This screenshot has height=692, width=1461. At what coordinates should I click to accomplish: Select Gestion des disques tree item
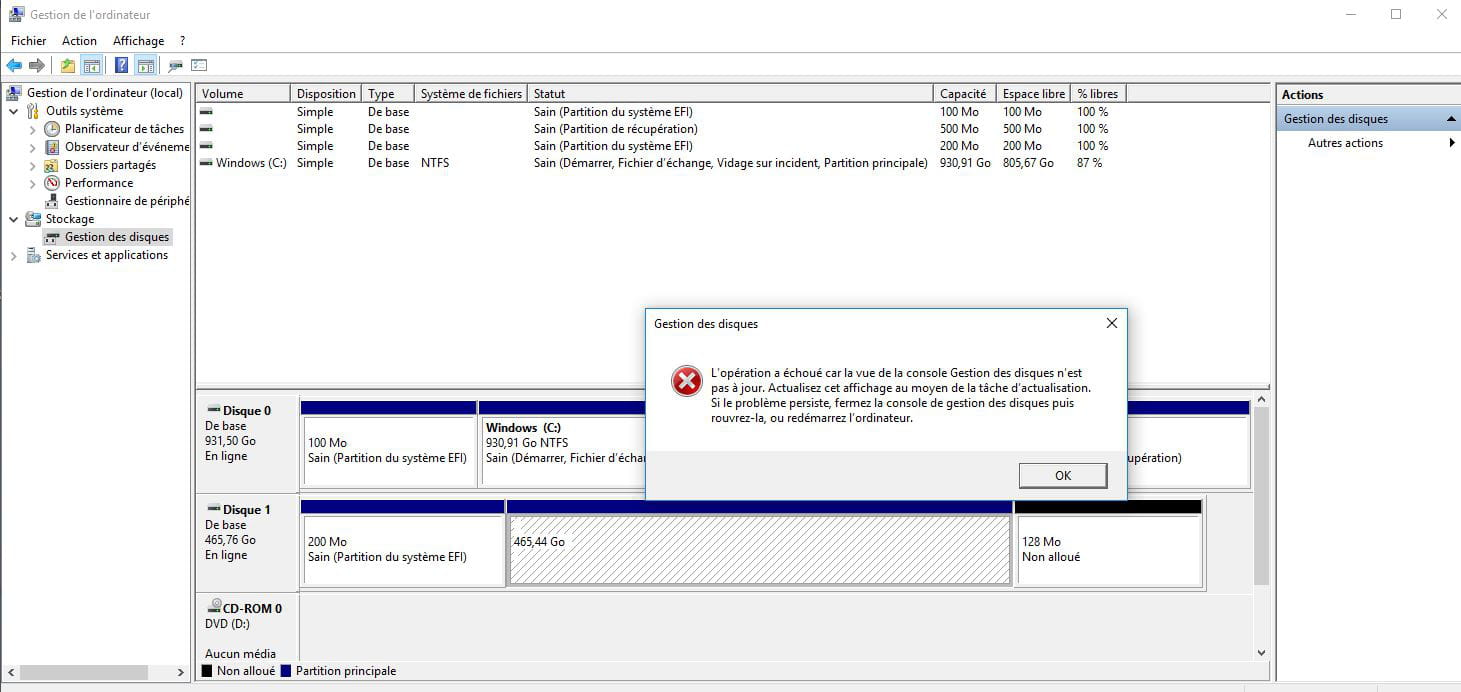(117, 237)
